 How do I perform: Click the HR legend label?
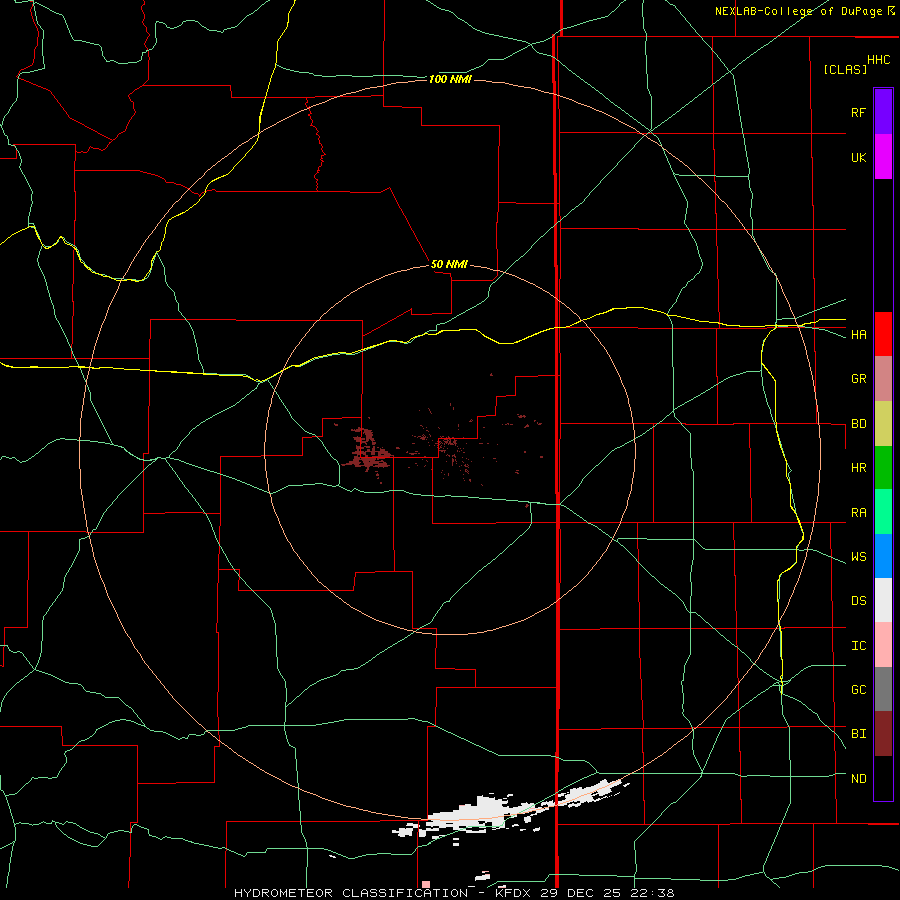coord(858,468)
